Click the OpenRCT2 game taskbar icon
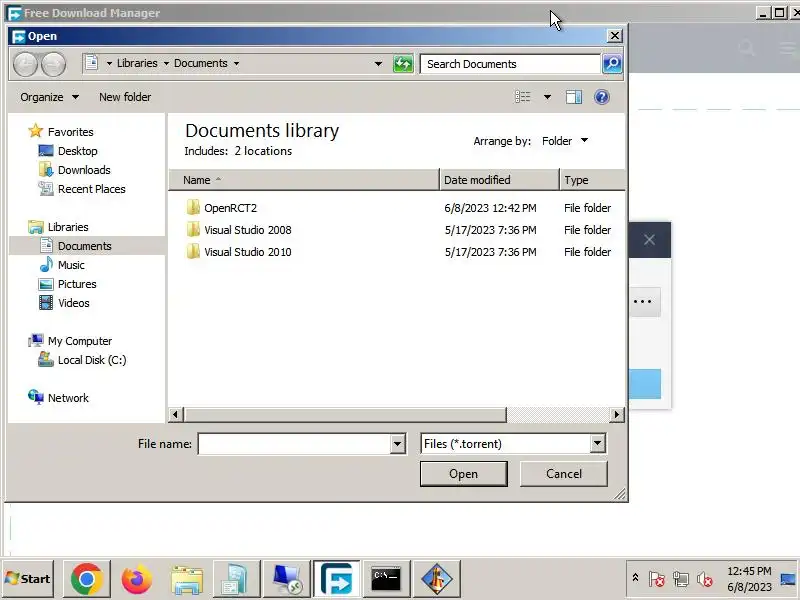 pos(436,579)
